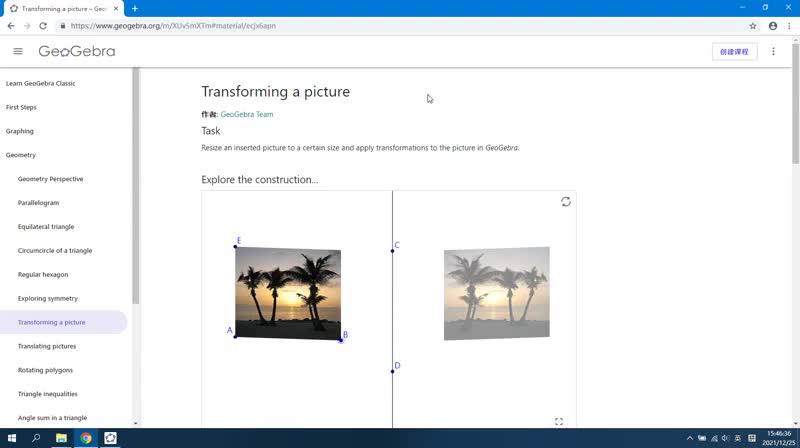The image size is (800, 448).
Task: Go forward in browser history
Action: coord(27,26)
